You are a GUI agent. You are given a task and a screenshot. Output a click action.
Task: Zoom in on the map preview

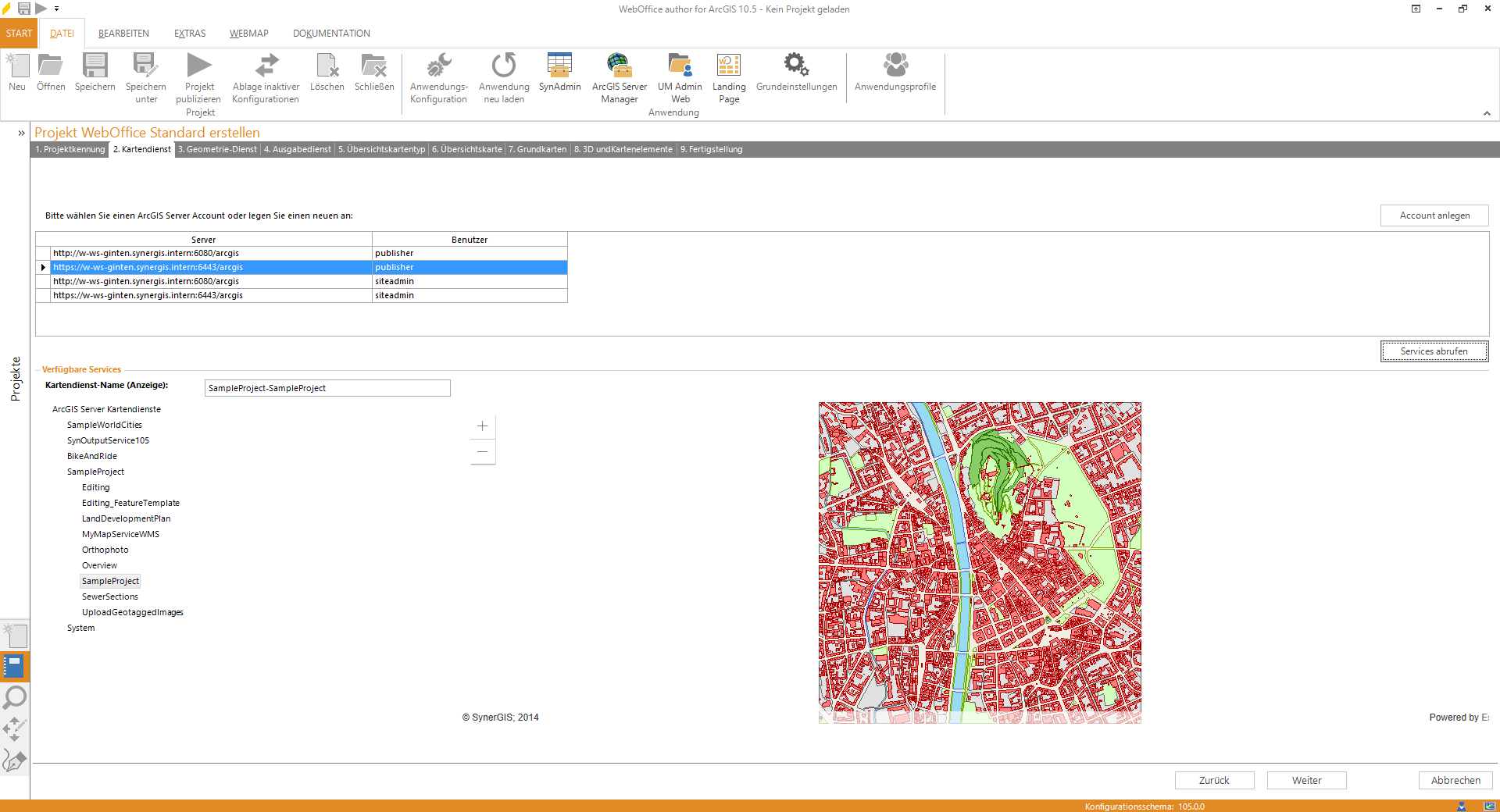[482, 426]
